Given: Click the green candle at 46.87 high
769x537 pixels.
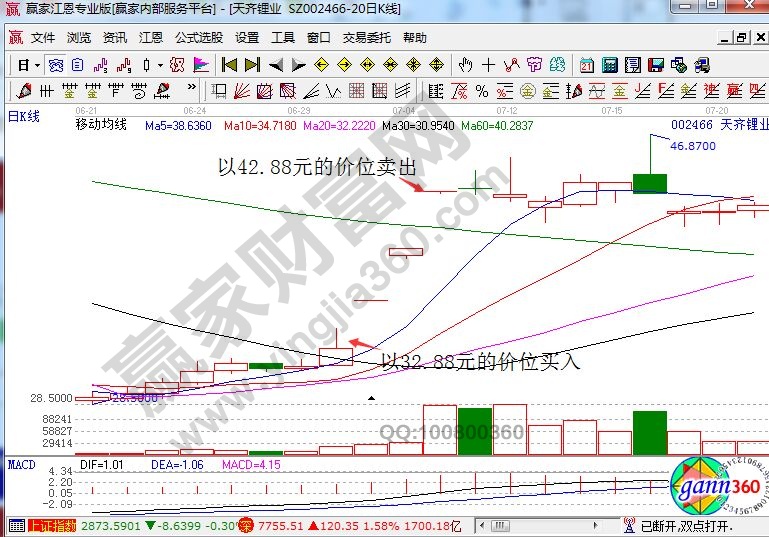Looking at the screenshot, I should (x=649, y=183).
